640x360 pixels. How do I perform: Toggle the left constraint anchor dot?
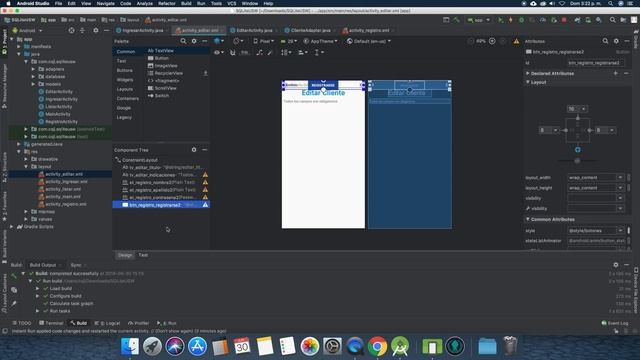[x=566, y=130]
